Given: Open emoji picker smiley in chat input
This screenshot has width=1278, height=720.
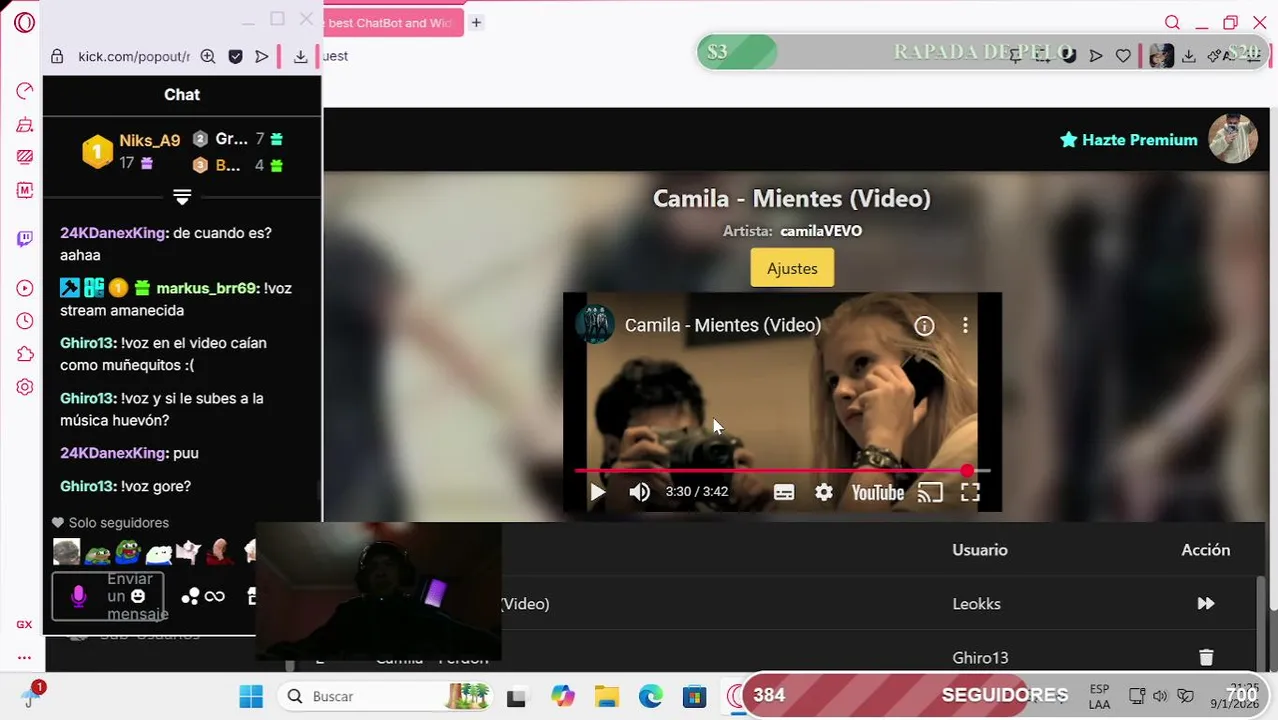Looking at the screenshot, I should click(138, 596).
